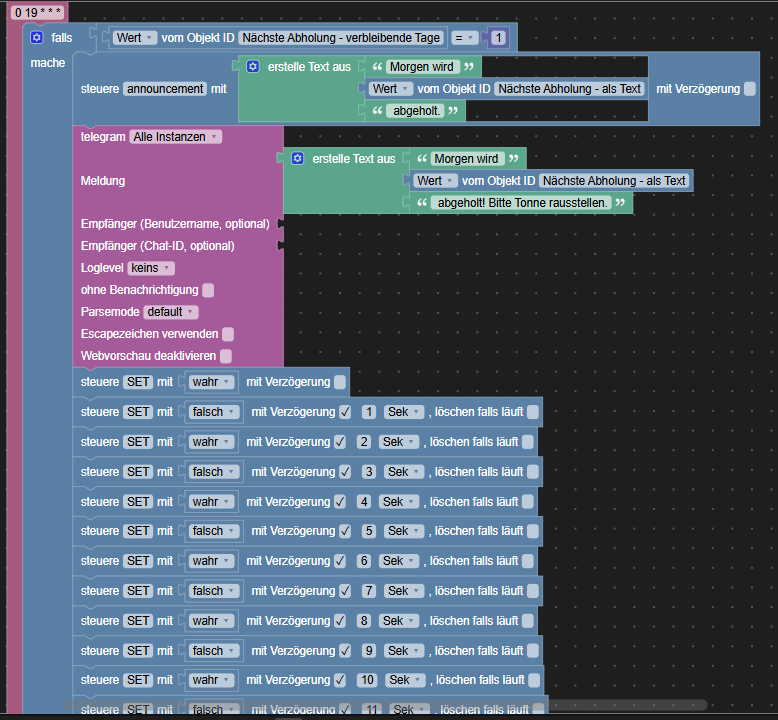Open 'falsch' dropdown on the 3 Sek row
The image size is (778, 720).
click(x=213, y=471)
